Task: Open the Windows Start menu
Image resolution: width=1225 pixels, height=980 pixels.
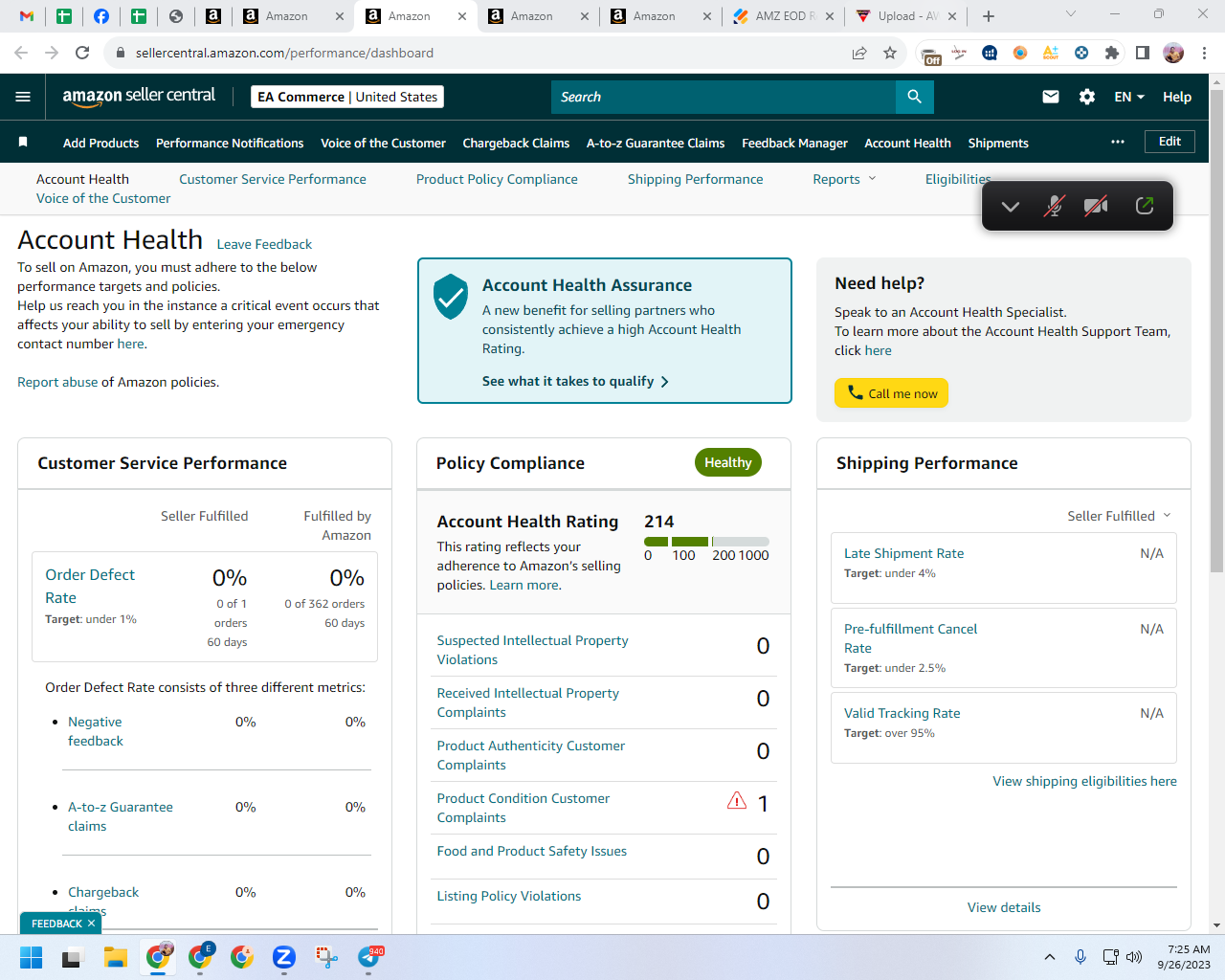Action: click(x=31, y=957)
